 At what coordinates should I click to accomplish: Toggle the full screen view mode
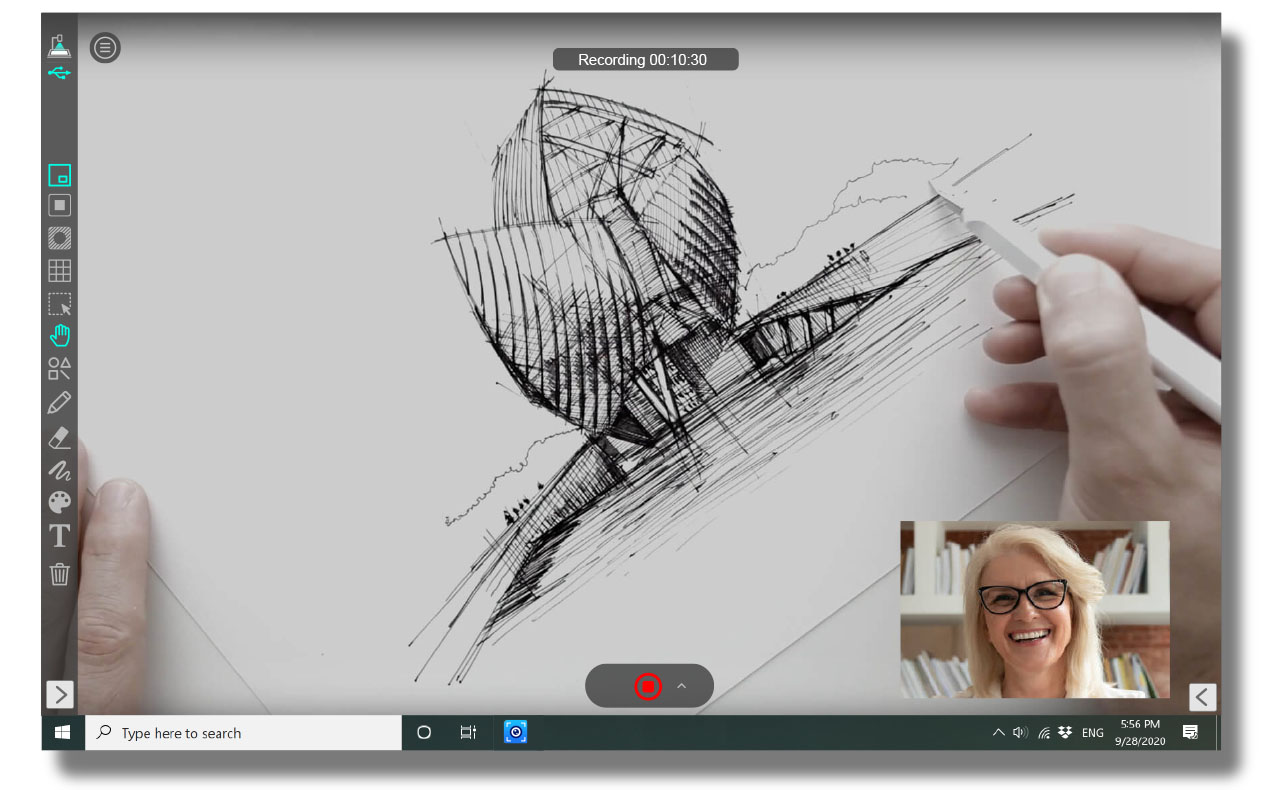[x=59, y=205]
